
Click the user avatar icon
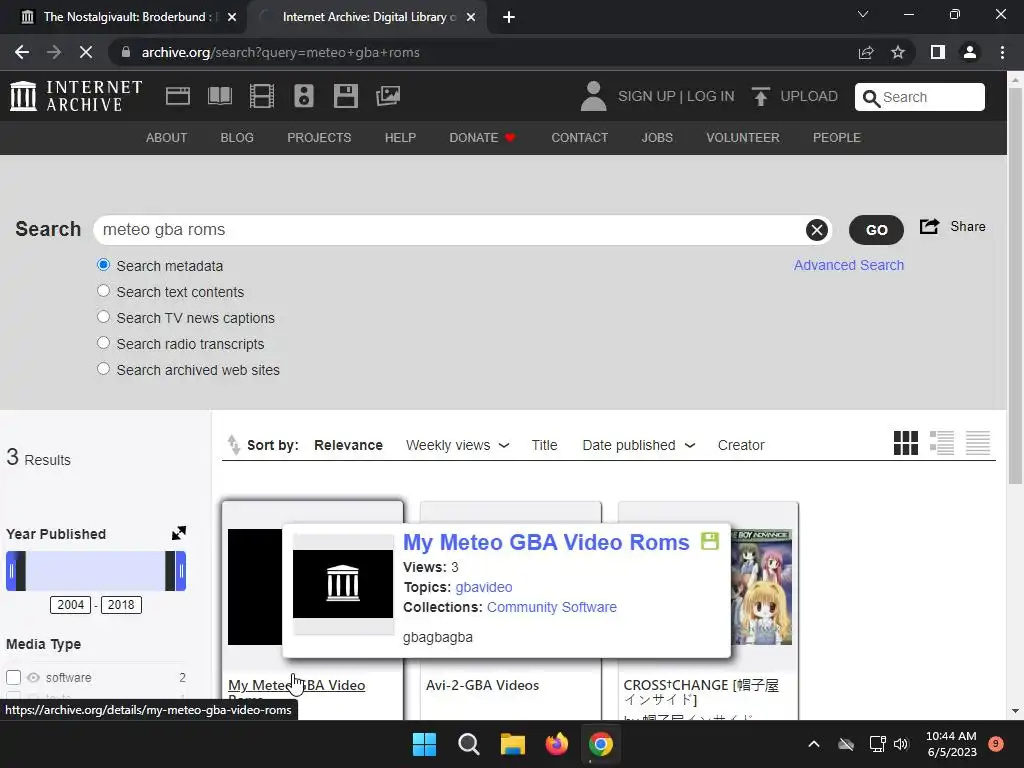click(593, 96)
